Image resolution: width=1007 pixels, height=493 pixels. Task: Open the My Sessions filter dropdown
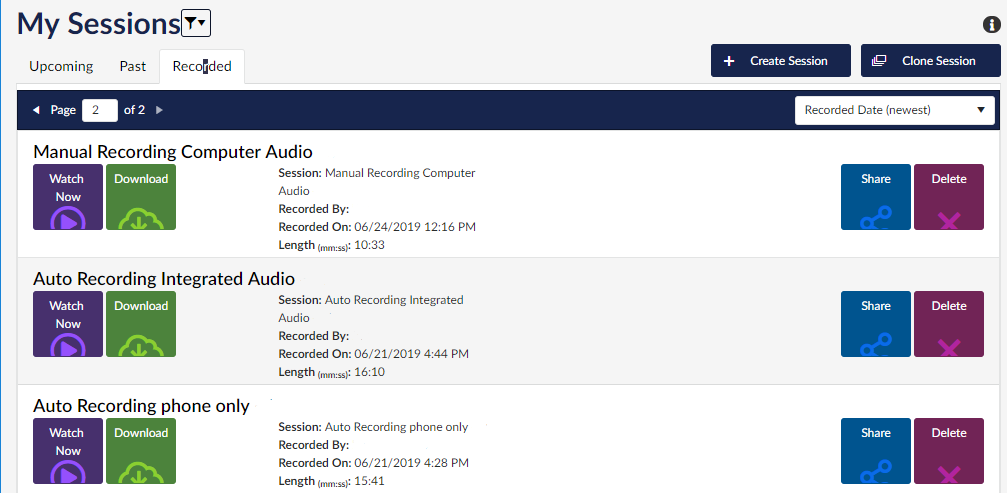pyautogui.click(x=196, y=23)
